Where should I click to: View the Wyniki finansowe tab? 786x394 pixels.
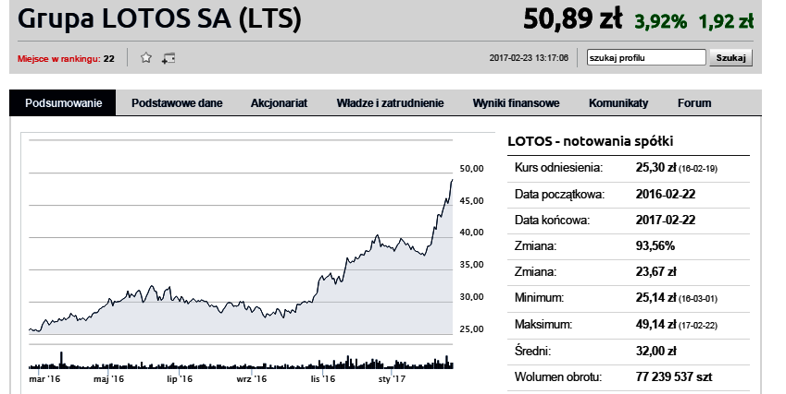click(516, 103)
